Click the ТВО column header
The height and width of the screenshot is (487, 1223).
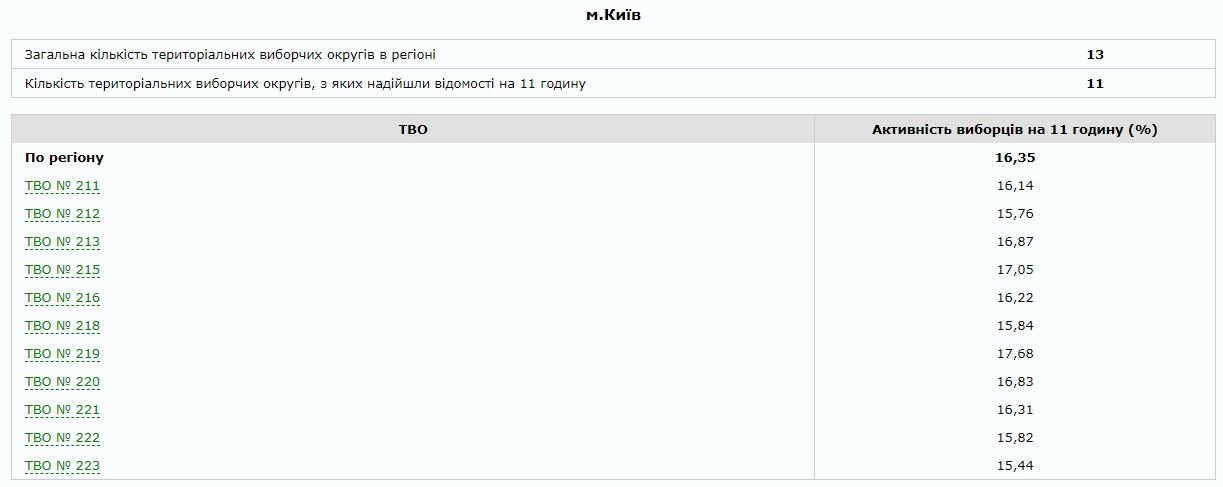[x=412, y=129]
